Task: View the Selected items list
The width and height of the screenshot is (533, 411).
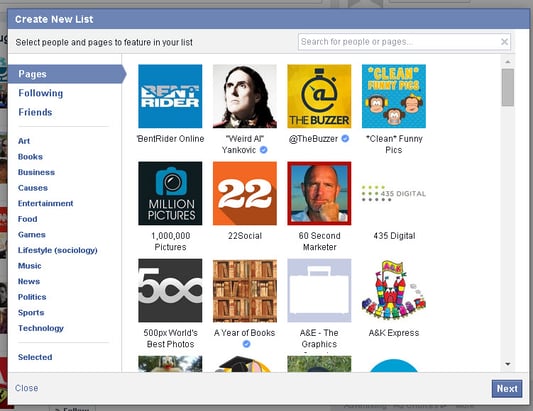Action: coord(35,357)
